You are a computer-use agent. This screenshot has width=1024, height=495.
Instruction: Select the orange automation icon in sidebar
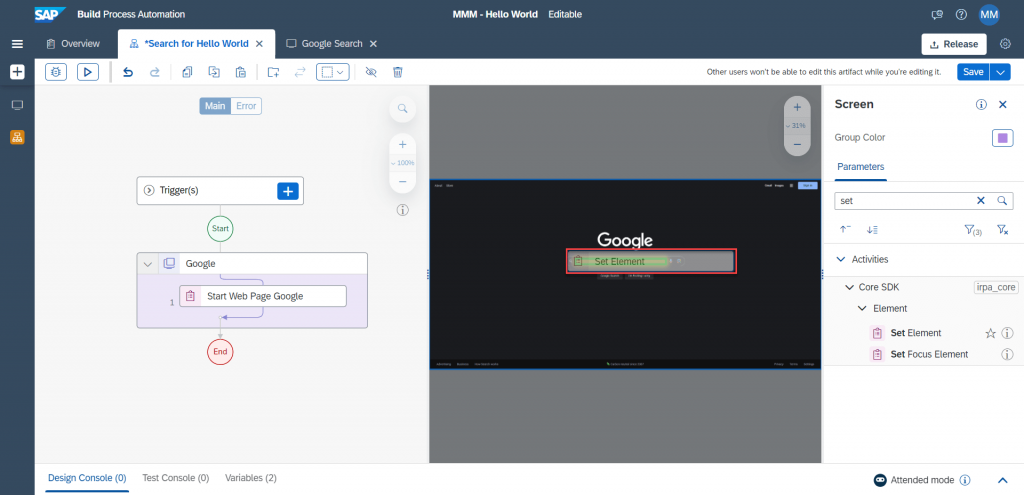click(x=18, y=137)
